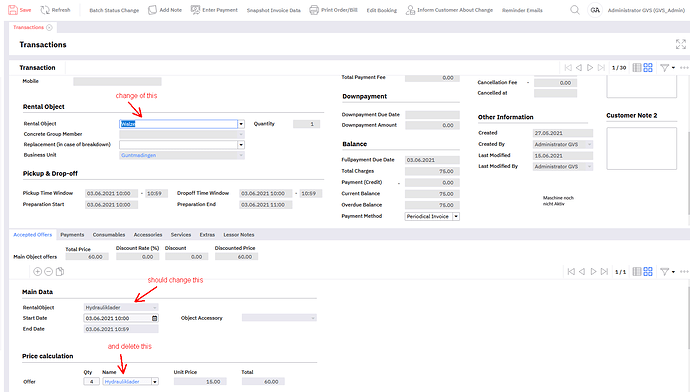Open the Start Date calendar picker
The image size is (690, 392).
point(154,318)
